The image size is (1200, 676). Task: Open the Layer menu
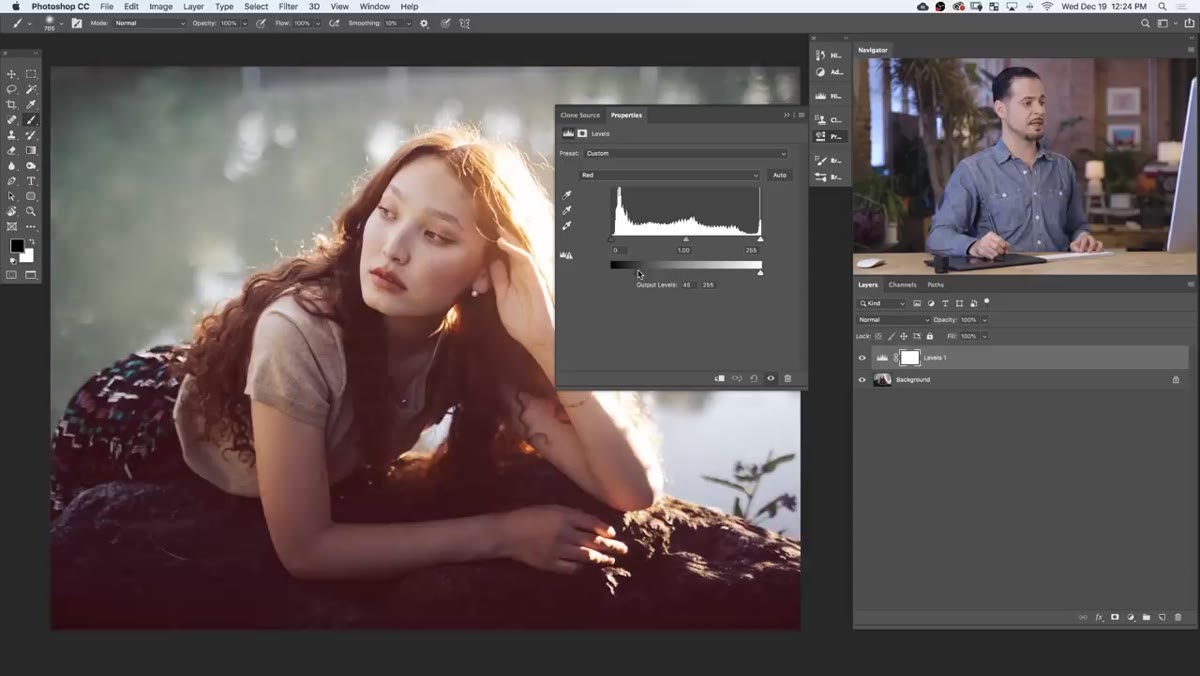coord(194,6)
